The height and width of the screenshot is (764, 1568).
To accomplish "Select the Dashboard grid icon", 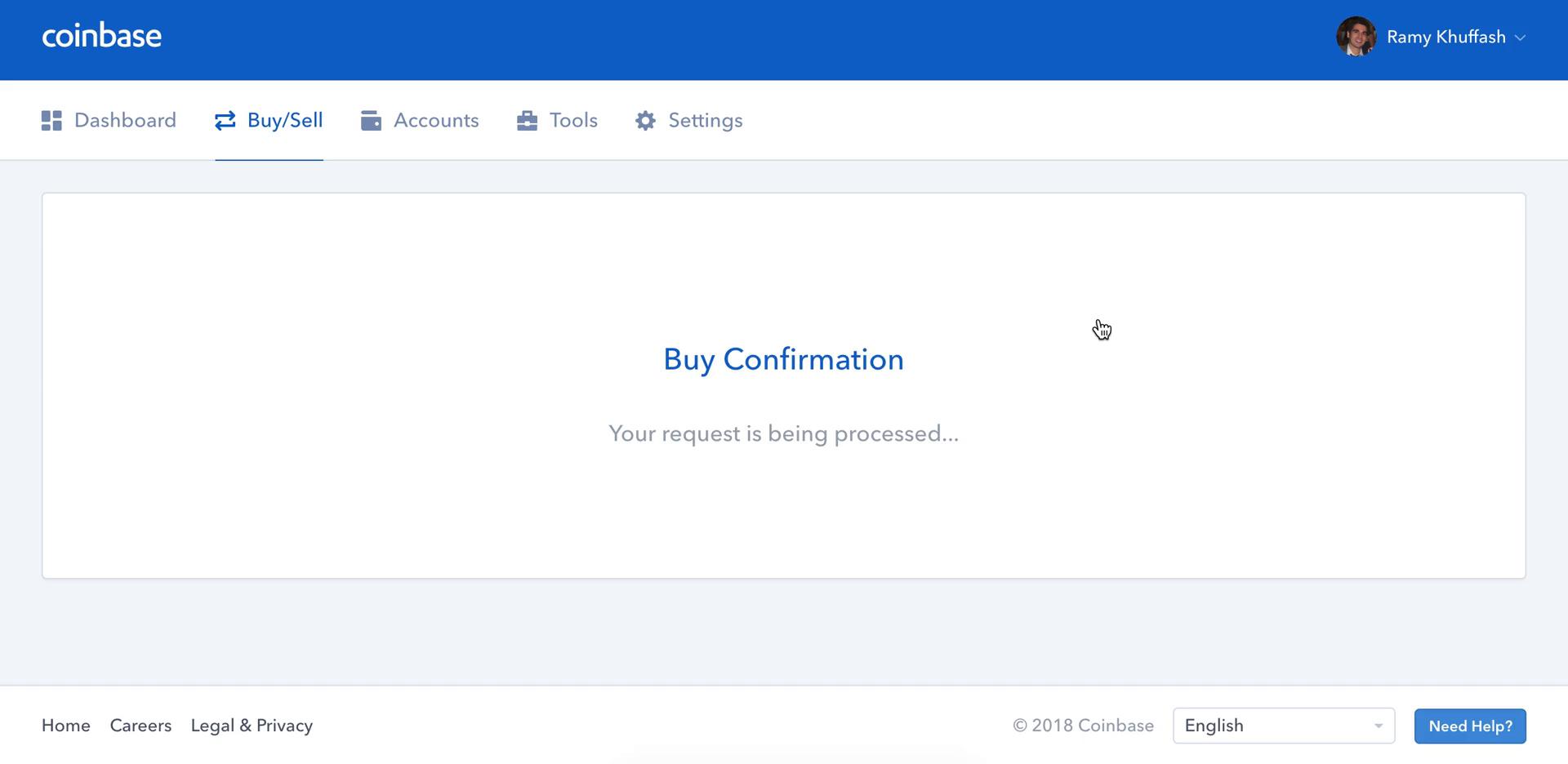I will [51, 120].
